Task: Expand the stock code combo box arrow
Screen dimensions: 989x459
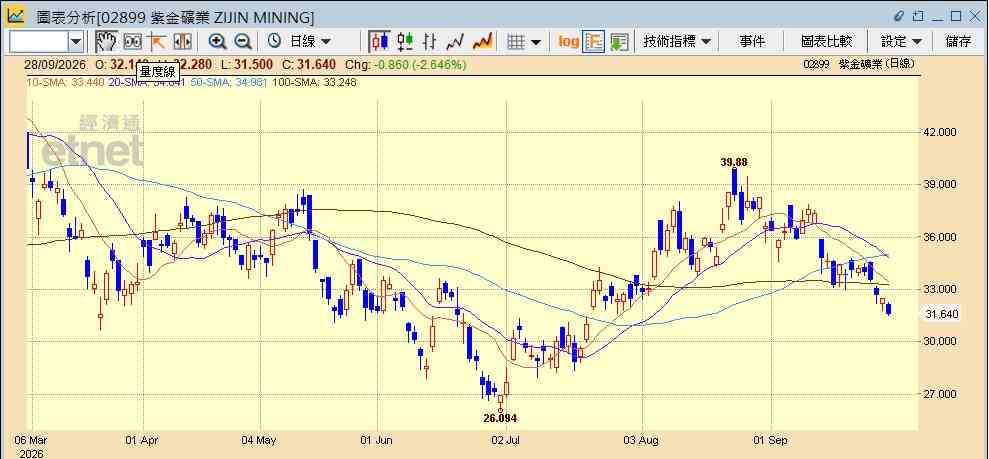Action: coord(76,42)
